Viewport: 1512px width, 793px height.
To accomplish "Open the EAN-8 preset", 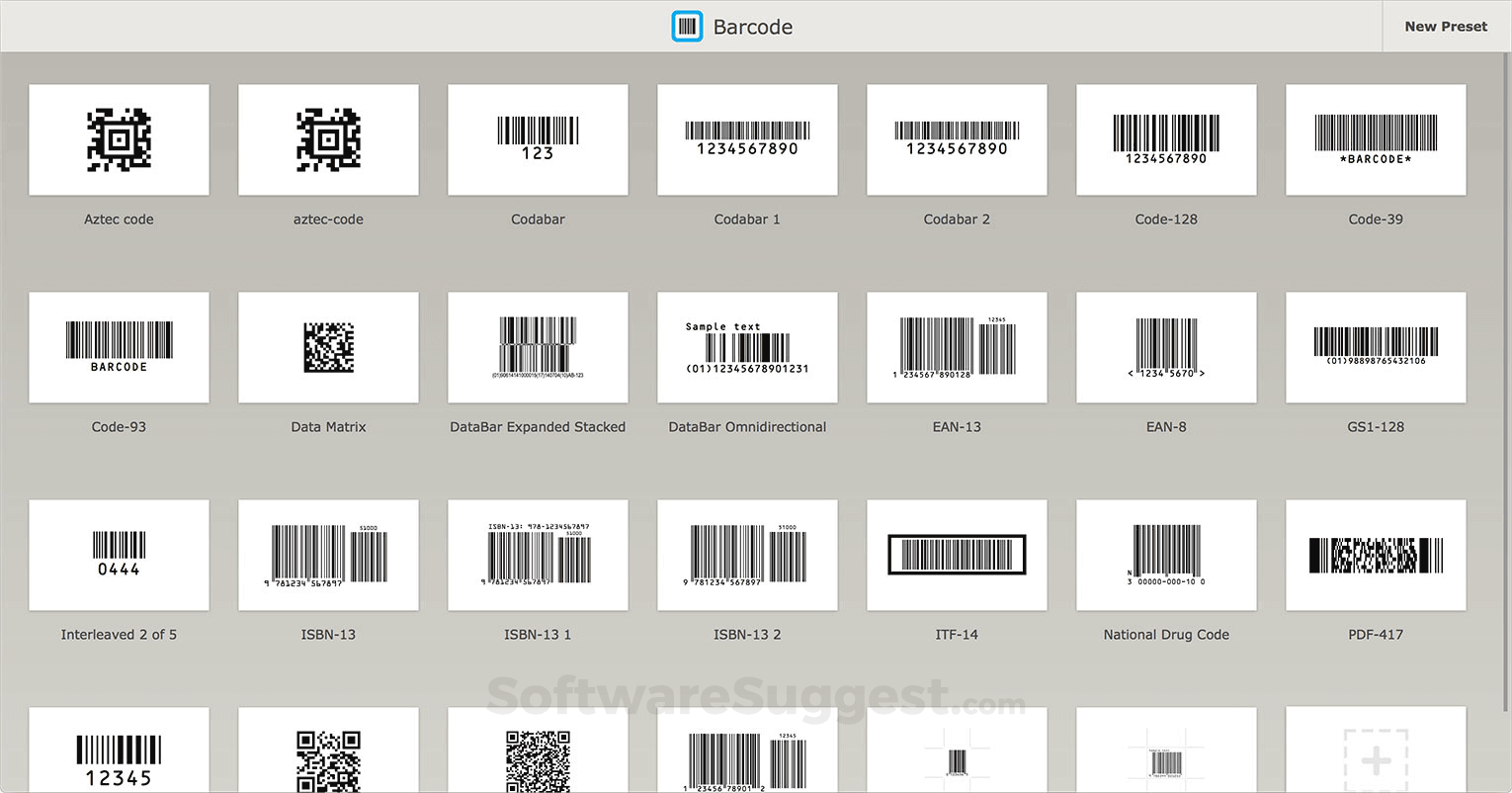I will click(x=1166, y=347).
